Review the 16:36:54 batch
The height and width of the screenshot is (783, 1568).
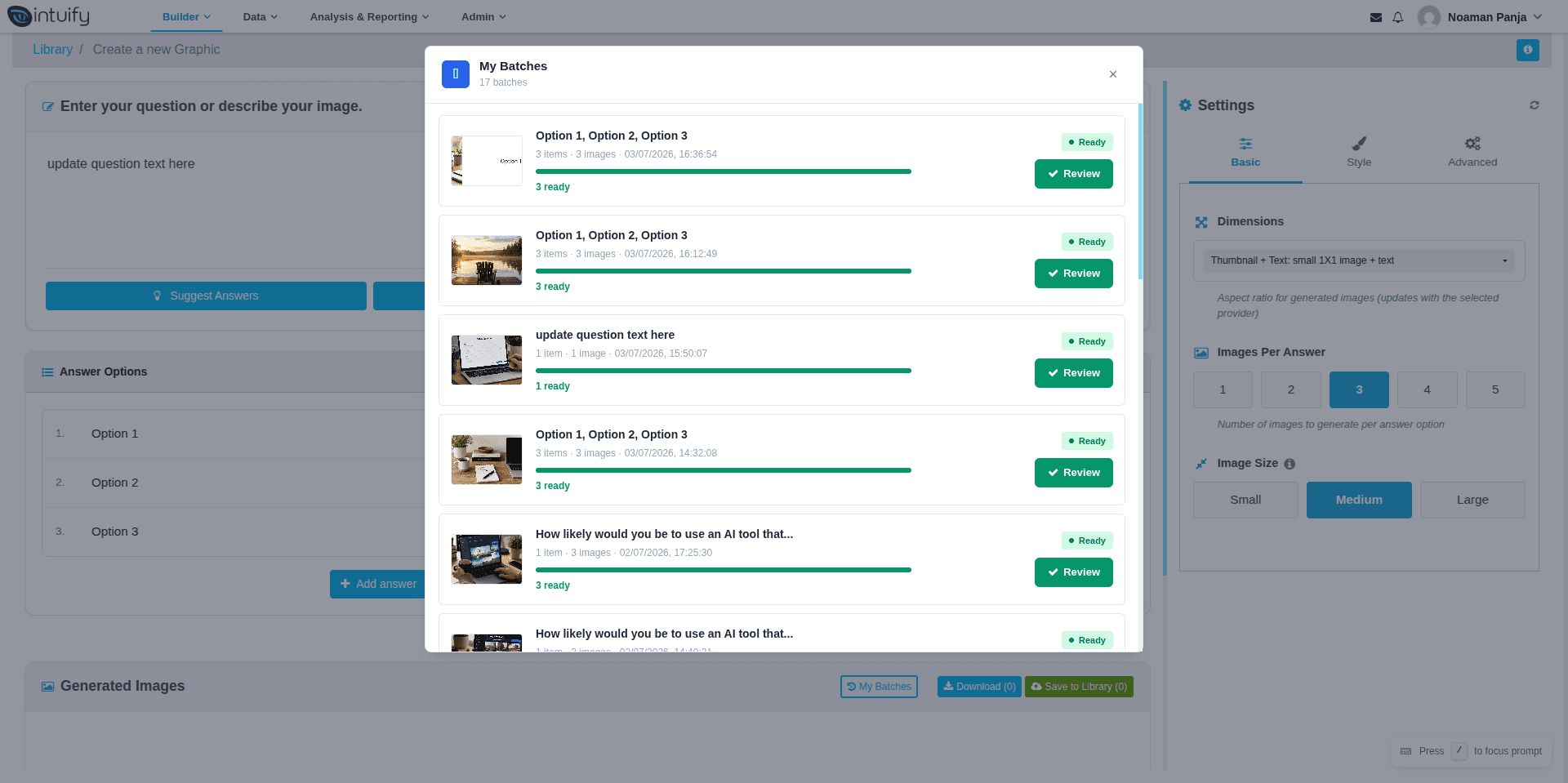(1074, 174)
